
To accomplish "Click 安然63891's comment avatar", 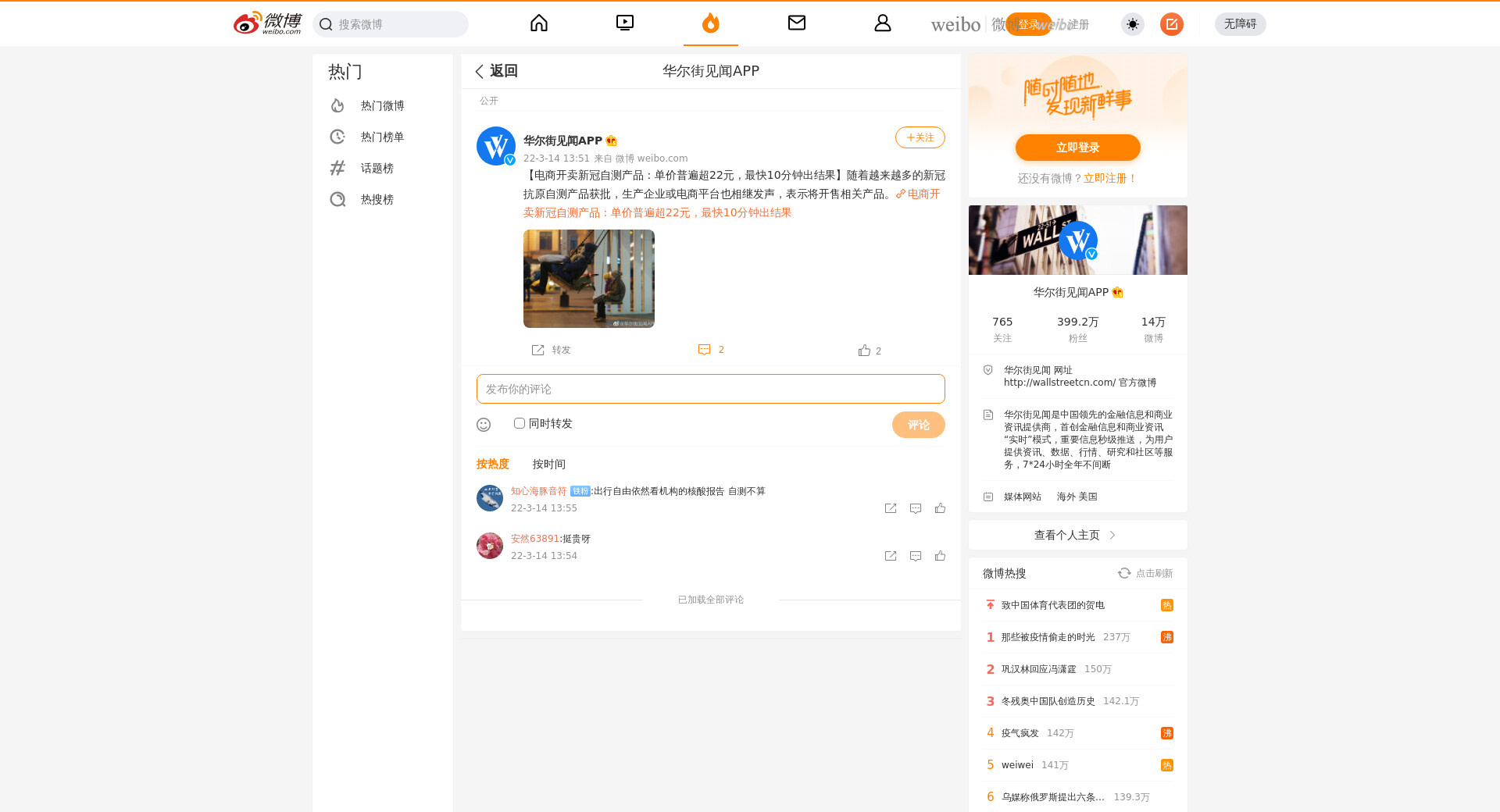I will click(490, 546).
